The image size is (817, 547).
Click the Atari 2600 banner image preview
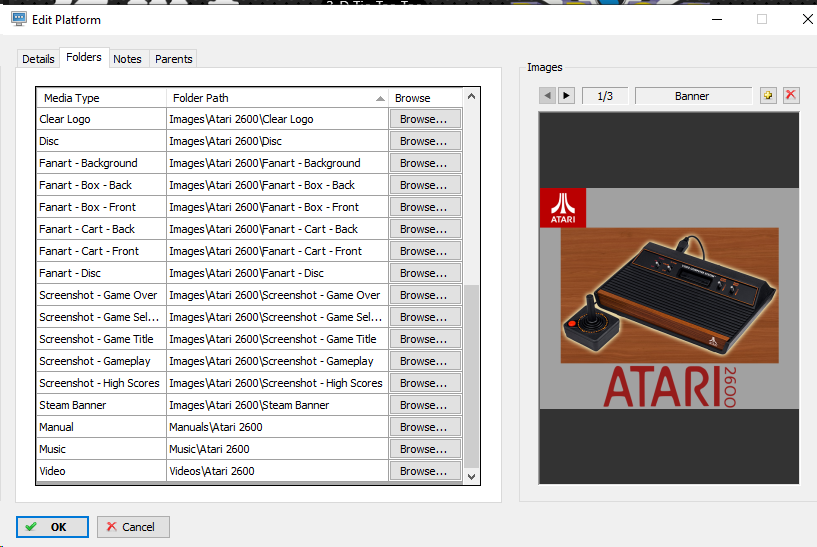click(669, 298)
